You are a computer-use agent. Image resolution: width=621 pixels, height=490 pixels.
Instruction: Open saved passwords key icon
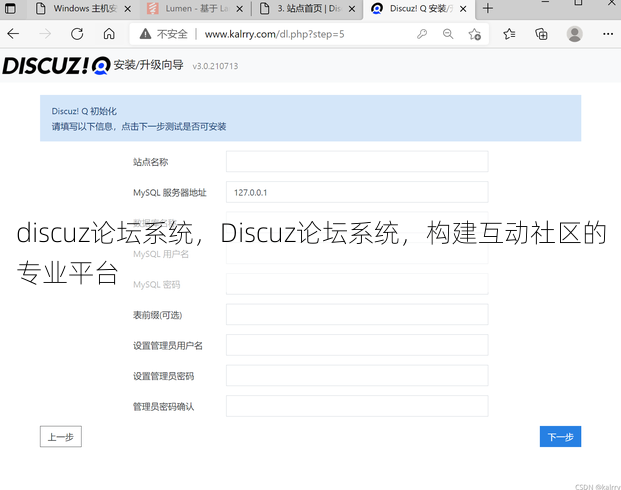tap(422, 34)
